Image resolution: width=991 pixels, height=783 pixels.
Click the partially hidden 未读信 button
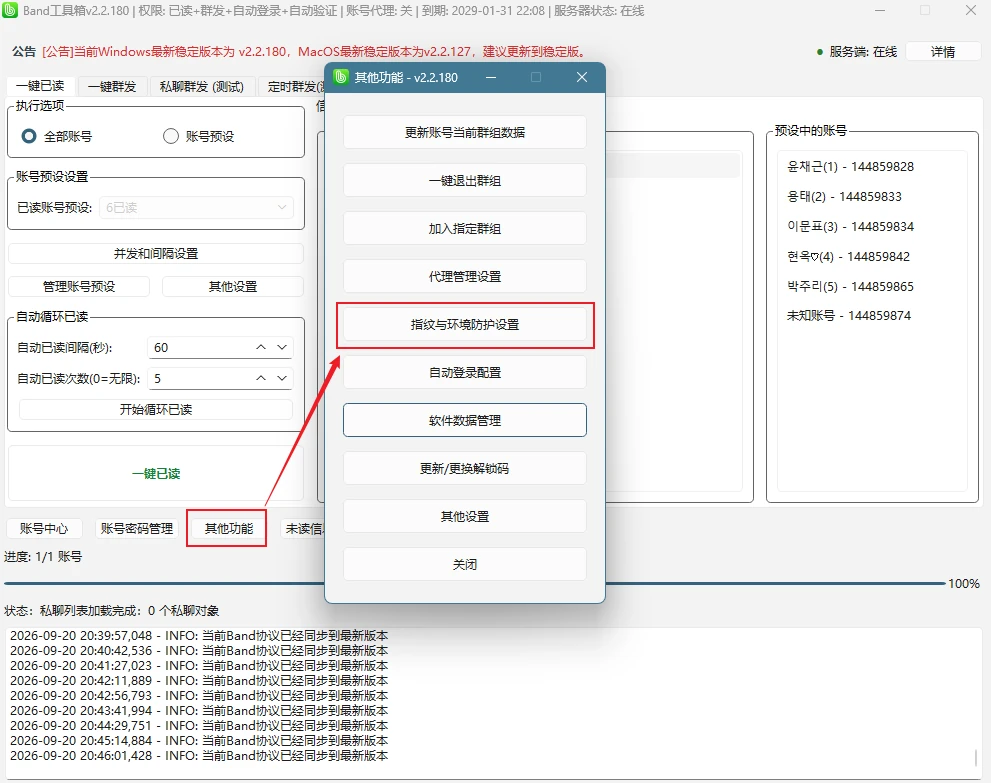coord(303,528)
